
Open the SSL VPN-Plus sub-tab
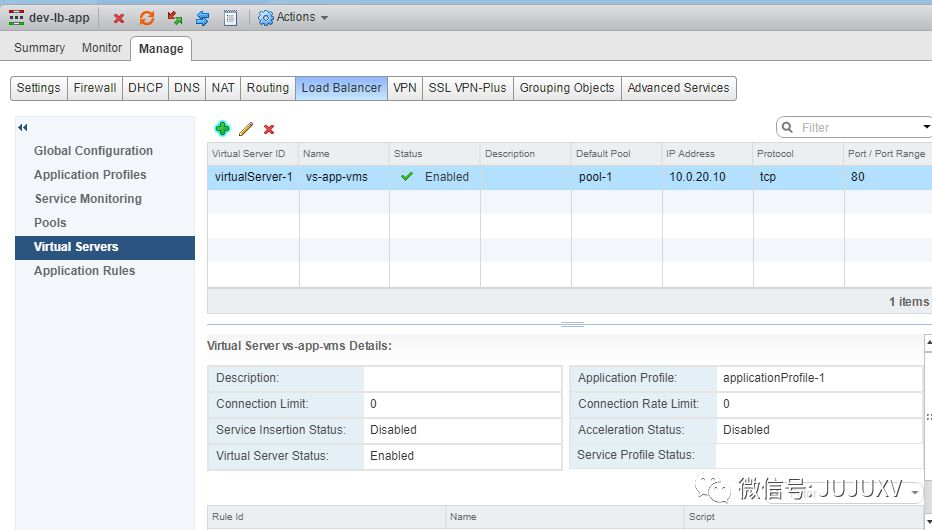pyautogui.click(x=468, y=88)
